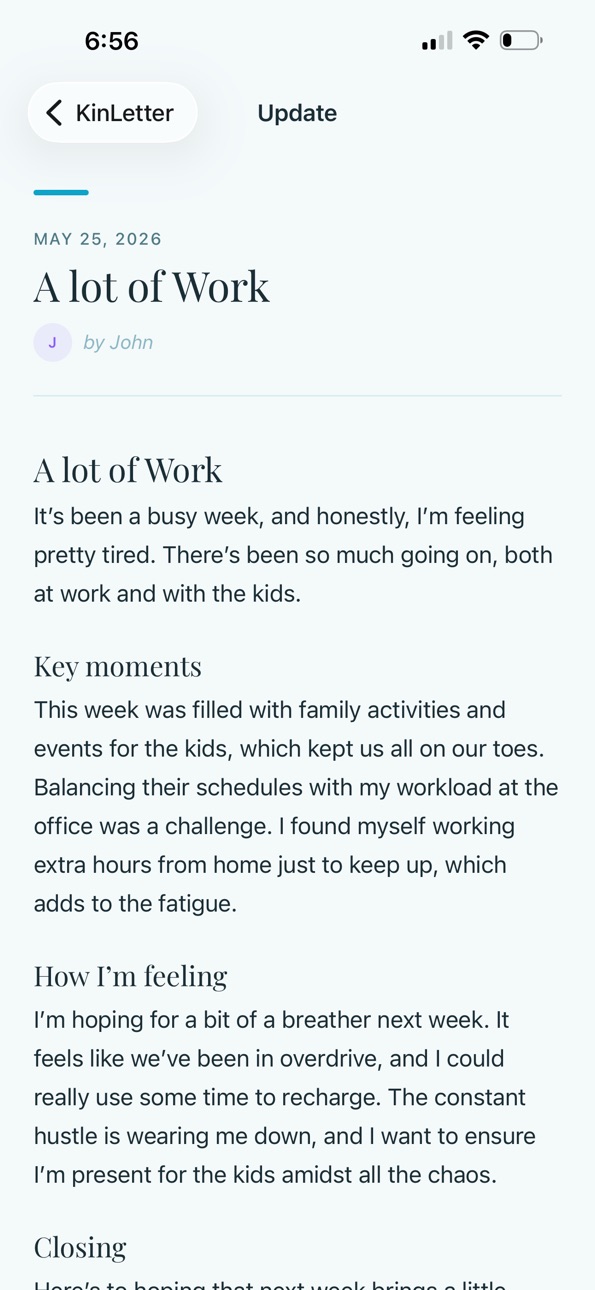Viewport: 595px width, 1290px height.
Task: Tap the Update title in header
Action: pyautogui.click(x=297, y=113)
